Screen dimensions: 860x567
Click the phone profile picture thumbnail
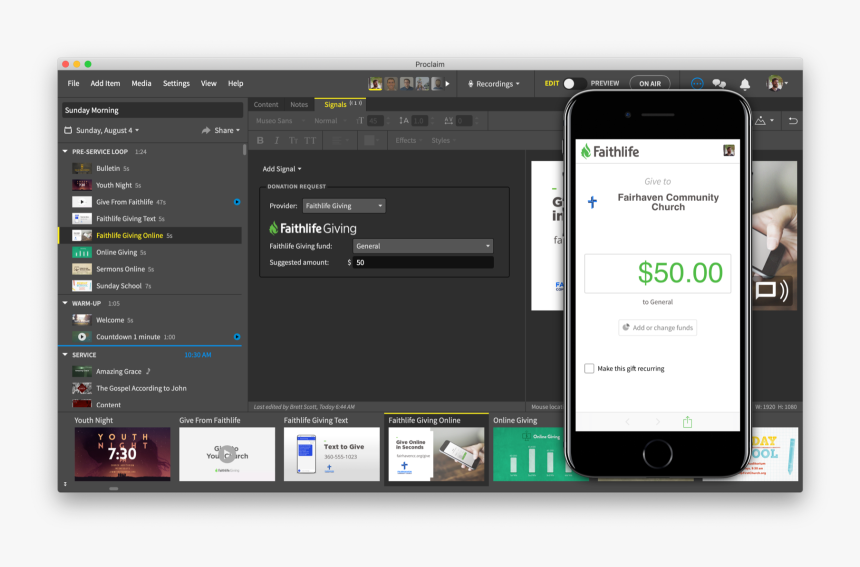pyautogui.click(x=728, y=150)
